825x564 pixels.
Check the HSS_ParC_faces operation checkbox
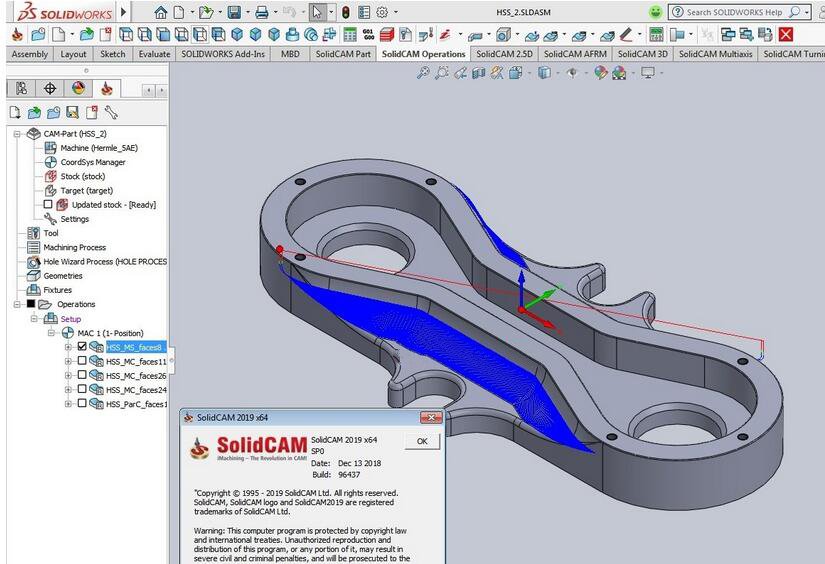pos(82,404)
